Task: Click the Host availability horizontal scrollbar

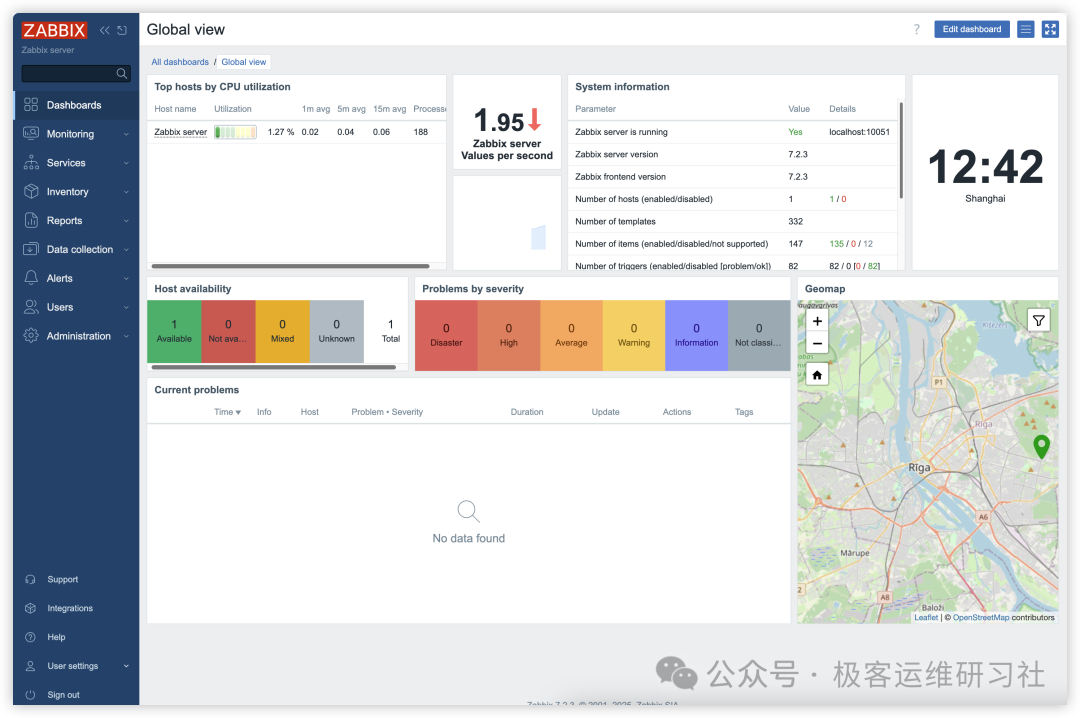Action: click(x=274, y=367)
